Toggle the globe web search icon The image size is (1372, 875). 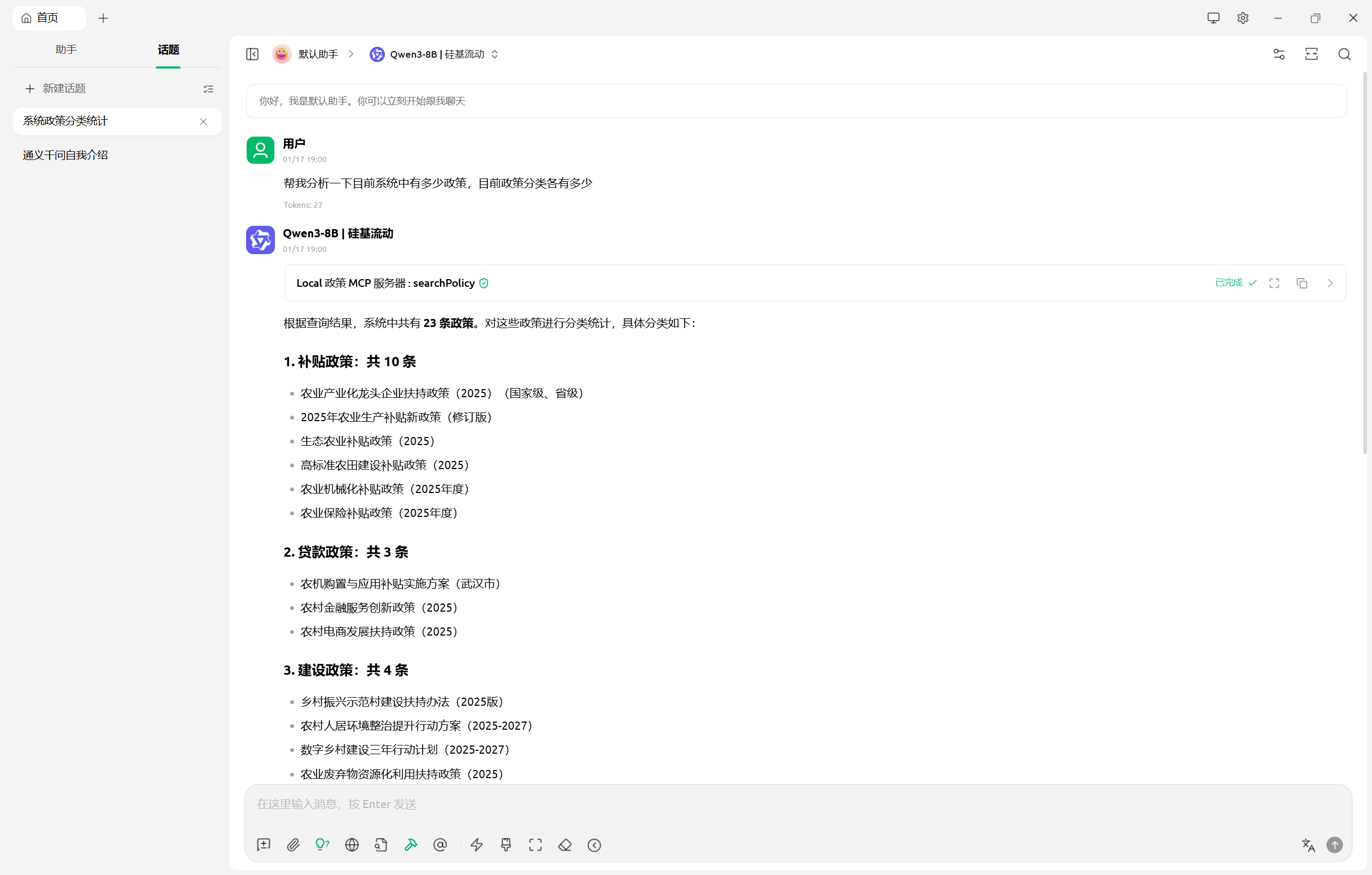[352, 845]
